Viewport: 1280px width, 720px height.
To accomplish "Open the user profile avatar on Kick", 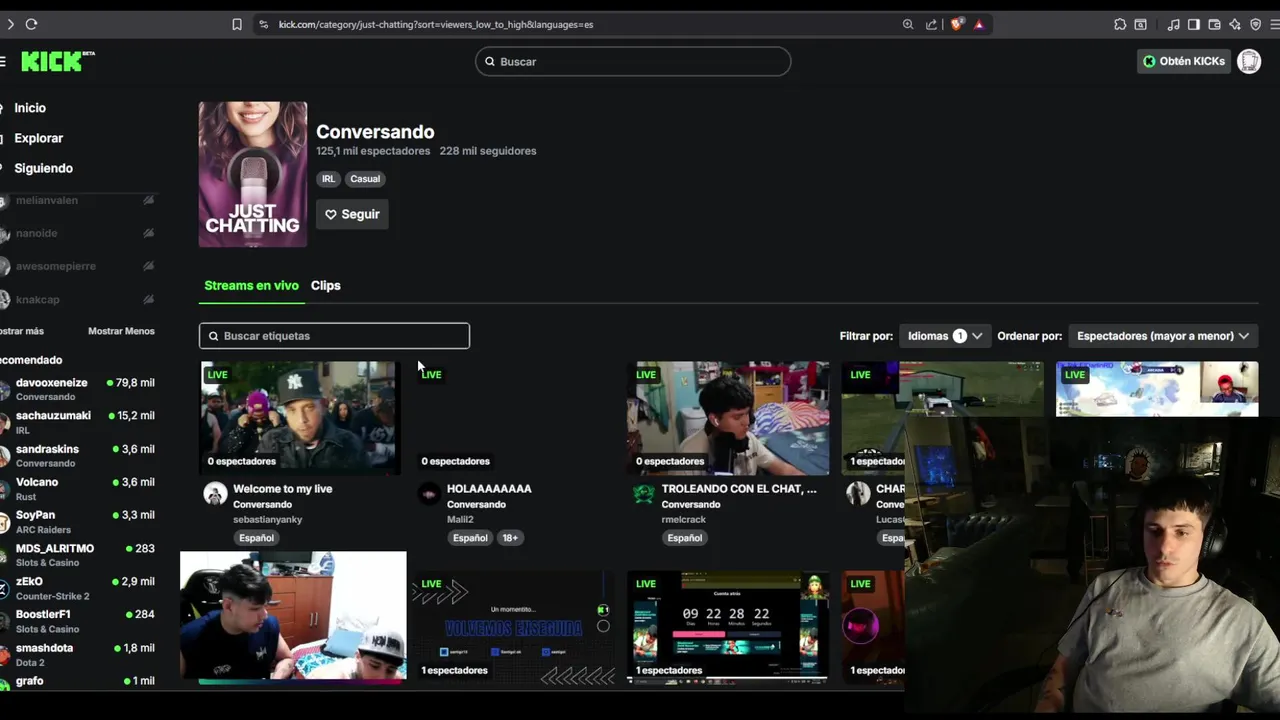I will [x=1249, y=61].
